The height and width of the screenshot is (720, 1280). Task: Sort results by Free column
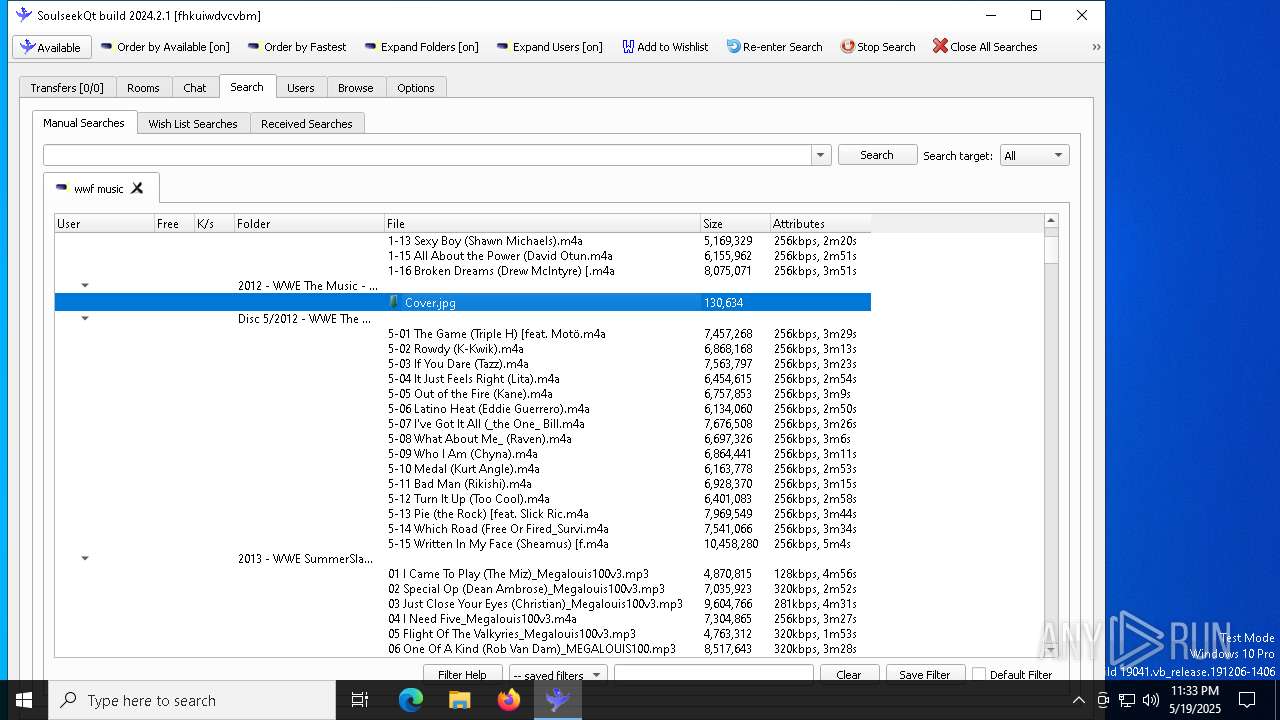point(174,223)
